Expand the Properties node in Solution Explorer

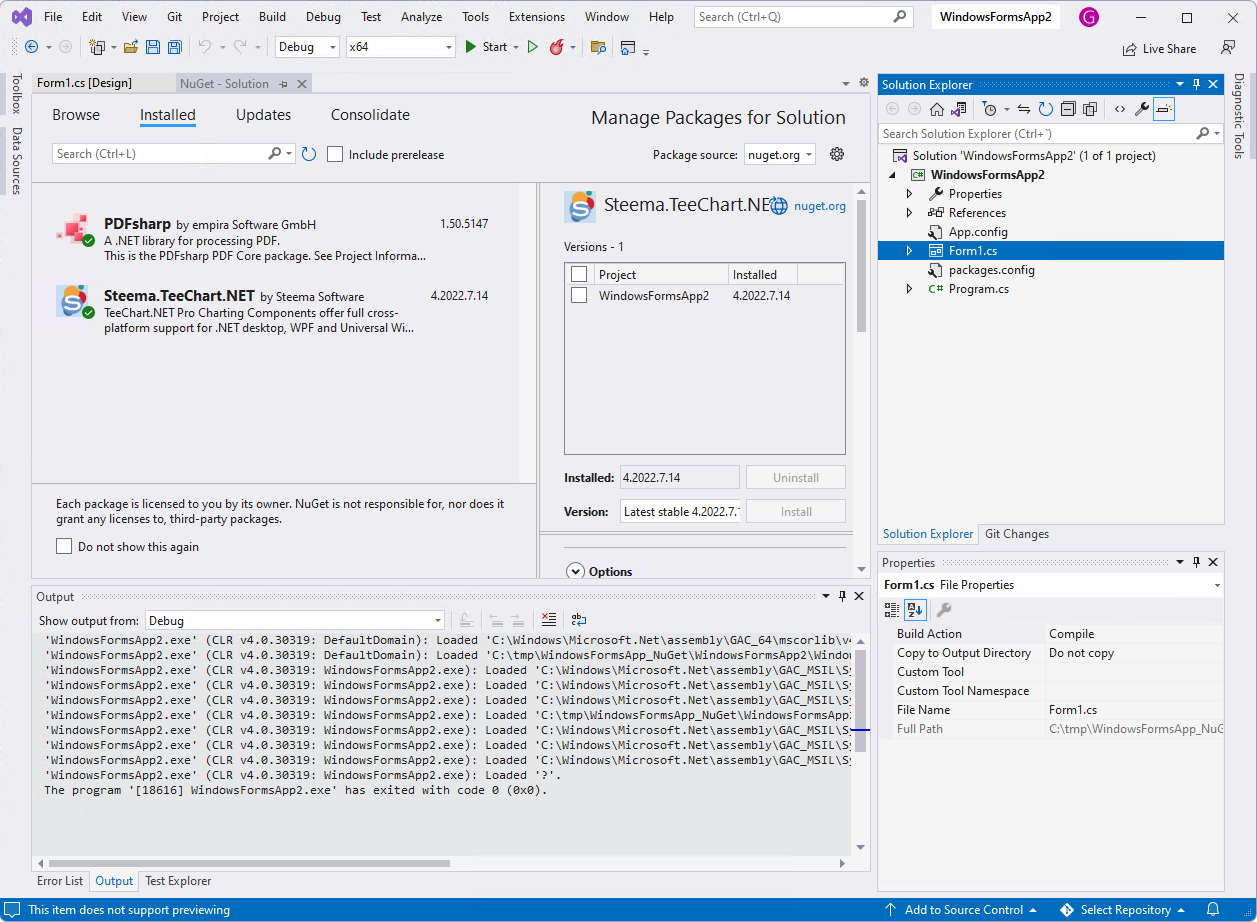tap(909, 194)
